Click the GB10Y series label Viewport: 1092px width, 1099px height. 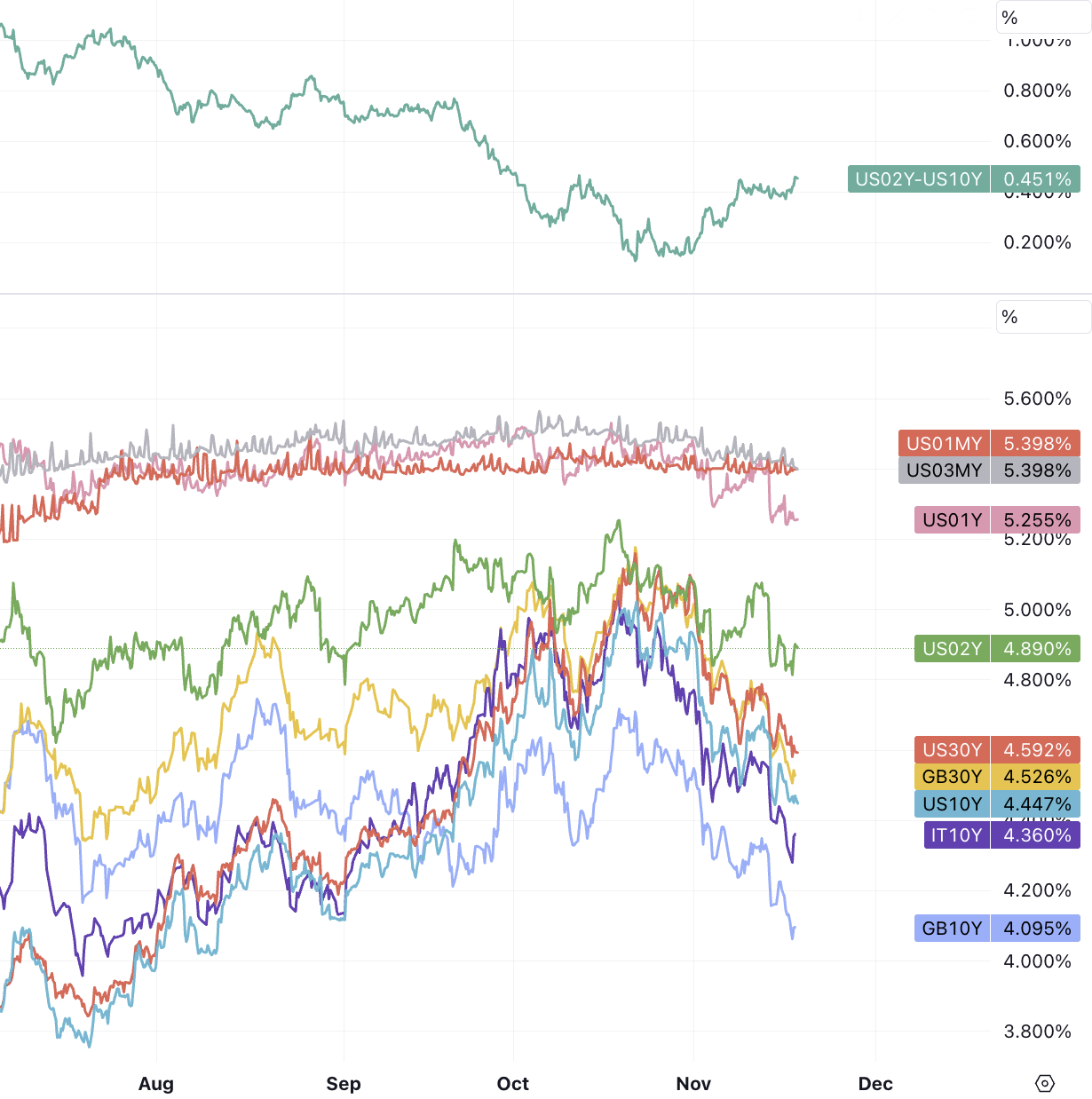pyautogui.click(x=953, y=929)
